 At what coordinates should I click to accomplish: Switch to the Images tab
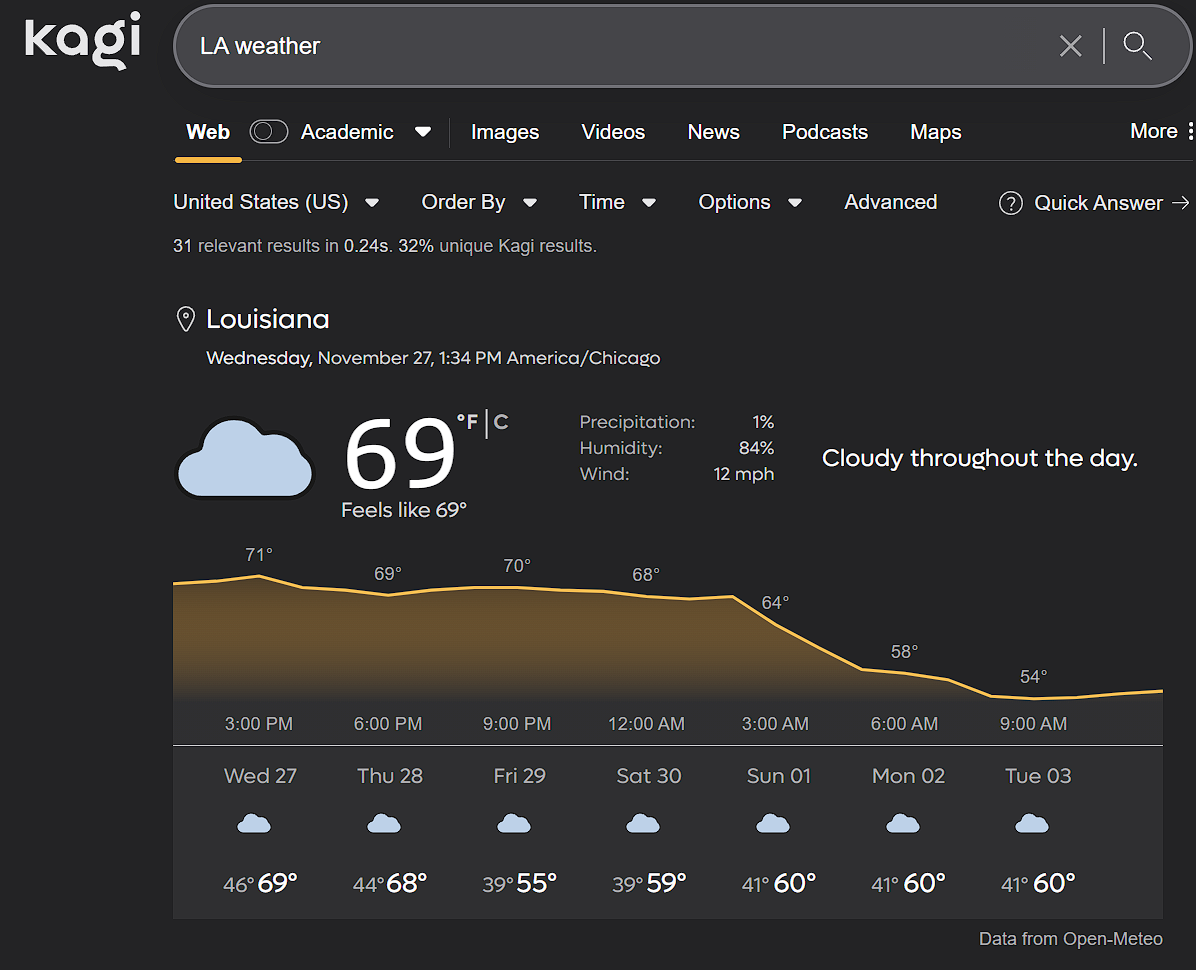[x=504, y=132]
